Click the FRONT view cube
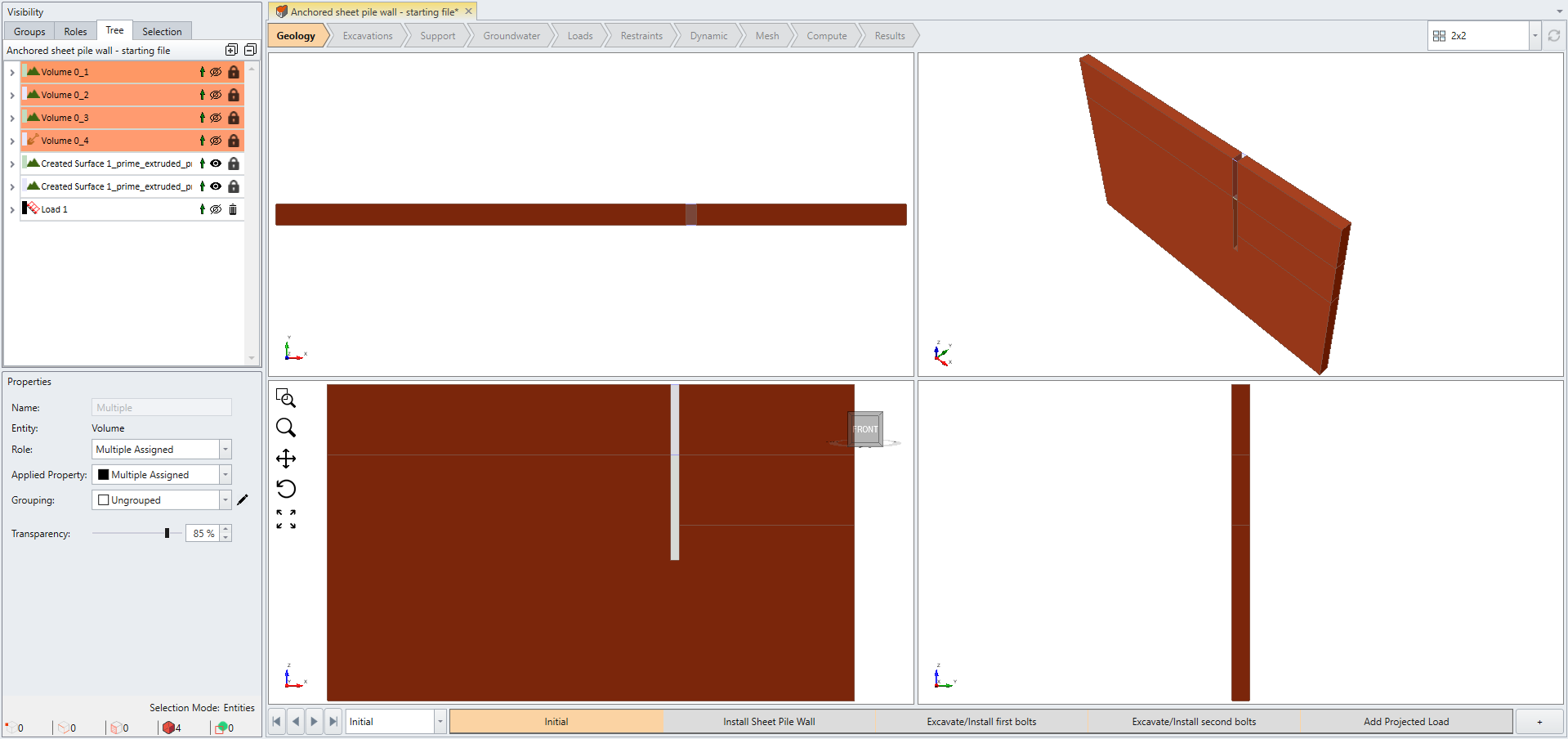Viewport: 1568px width, 739px height. [865, 429]
